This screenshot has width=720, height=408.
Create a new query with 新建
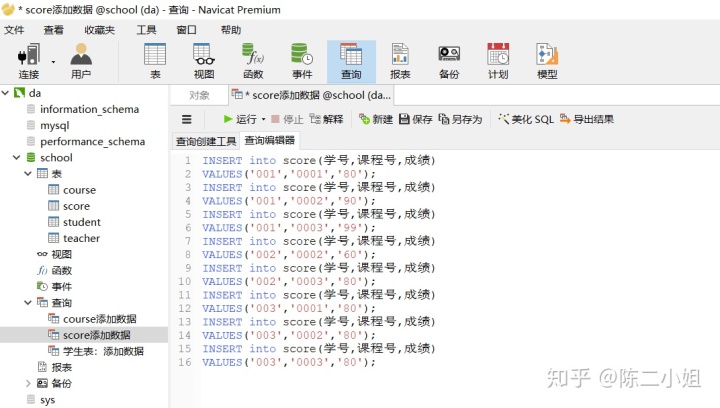376,119
